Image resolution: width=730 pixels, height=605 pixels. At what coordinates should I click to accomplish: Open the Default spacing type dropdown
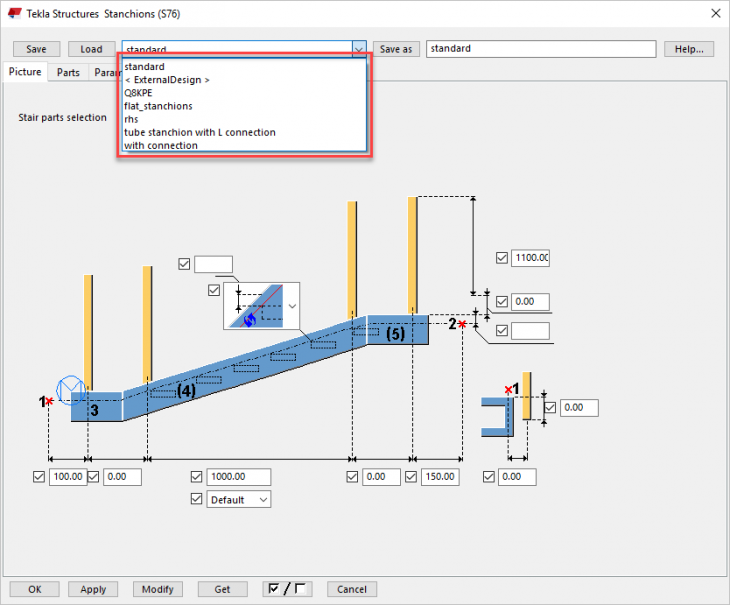click(x=238, y=499)
